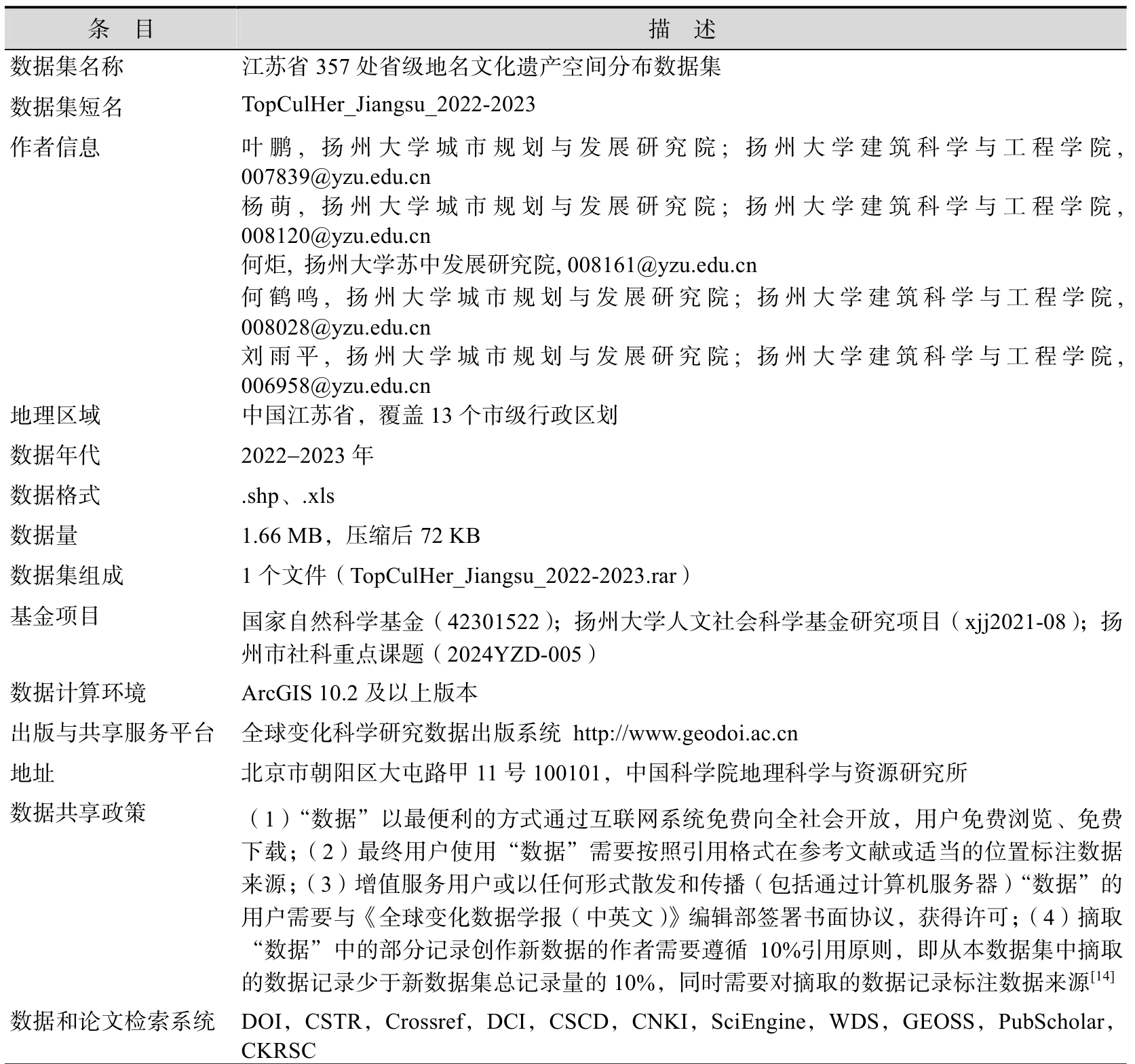The height and width of the screenshot is (1064, 1135).
Task: Click the row label 数据共享政策
Action: [78, 812]
